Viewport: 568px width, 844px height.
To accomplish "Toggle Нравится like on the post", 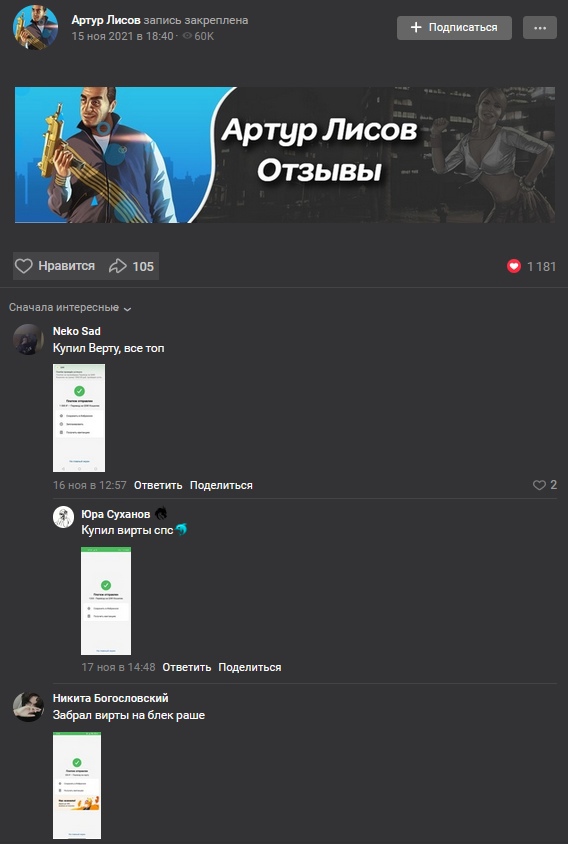I will tap(55, 266).
